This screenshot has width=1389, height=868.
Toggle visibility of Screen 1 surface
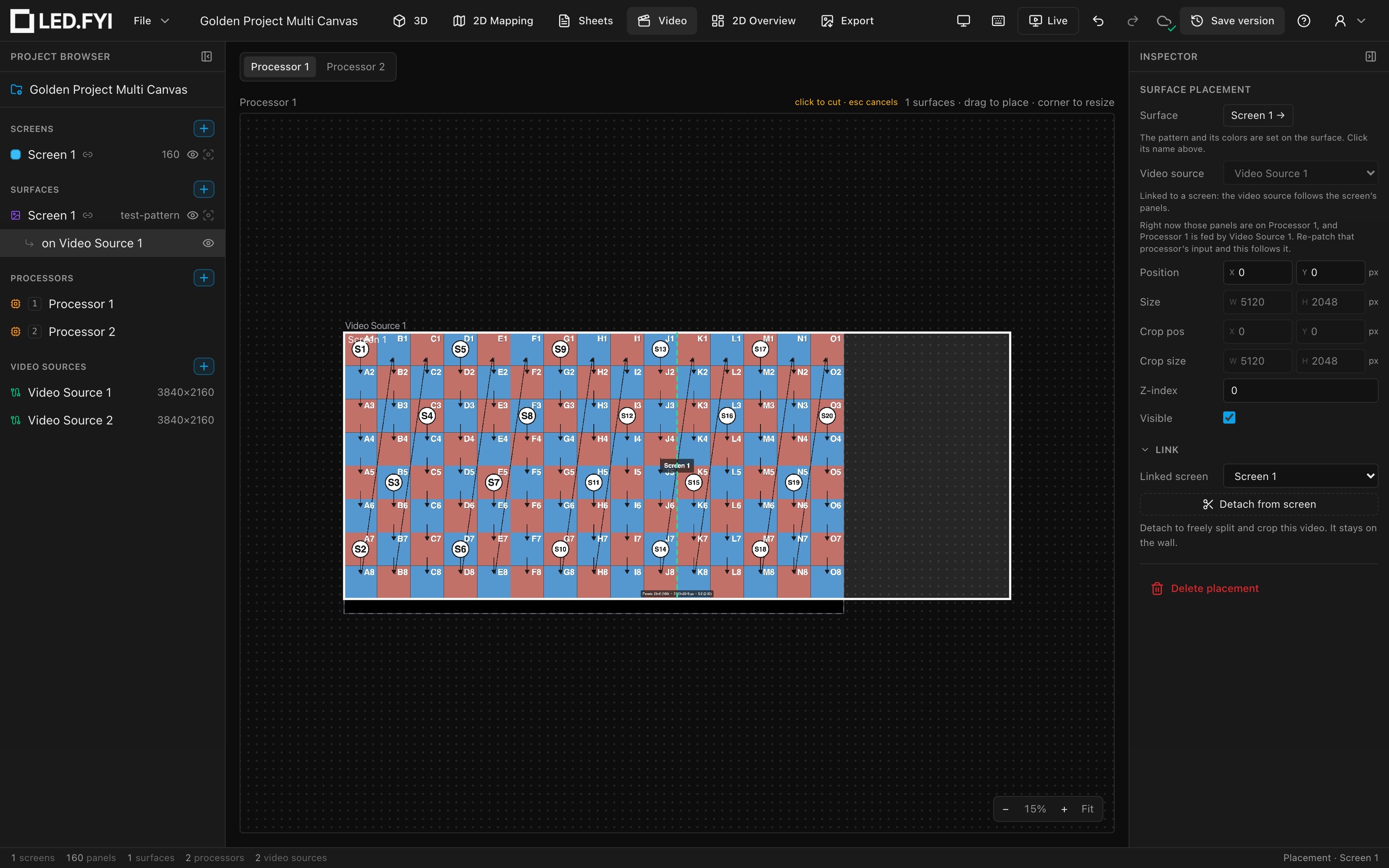(193, 215)
